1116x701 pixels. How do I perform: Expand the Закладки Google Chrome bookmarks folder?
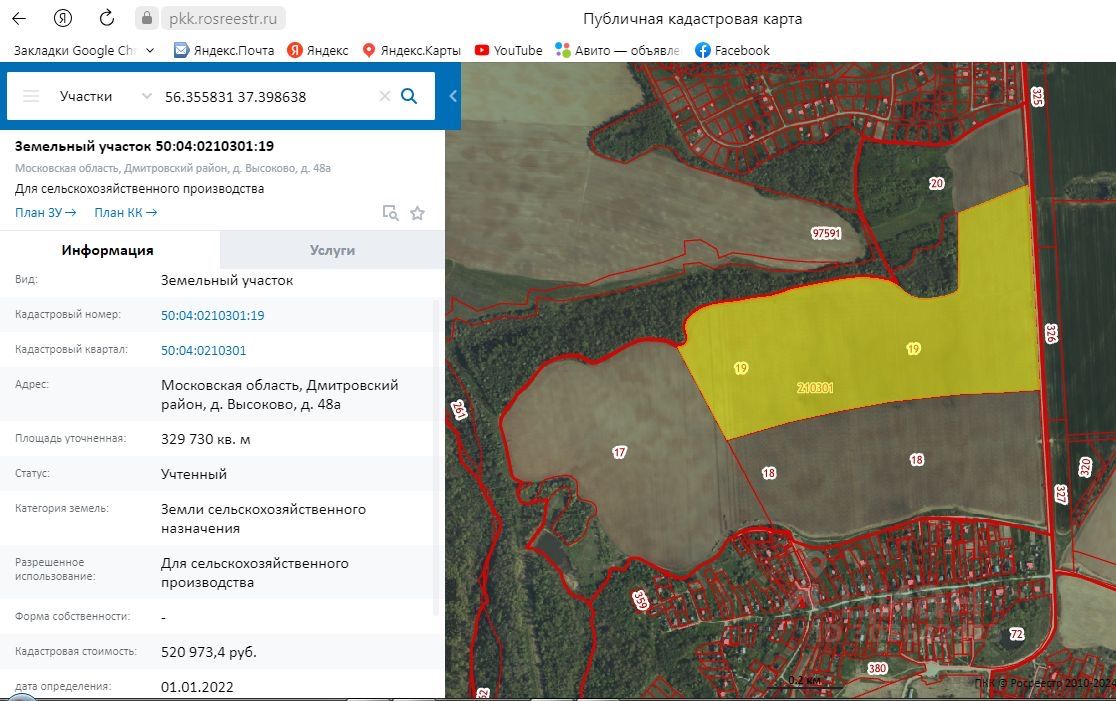tap(85, 51)
